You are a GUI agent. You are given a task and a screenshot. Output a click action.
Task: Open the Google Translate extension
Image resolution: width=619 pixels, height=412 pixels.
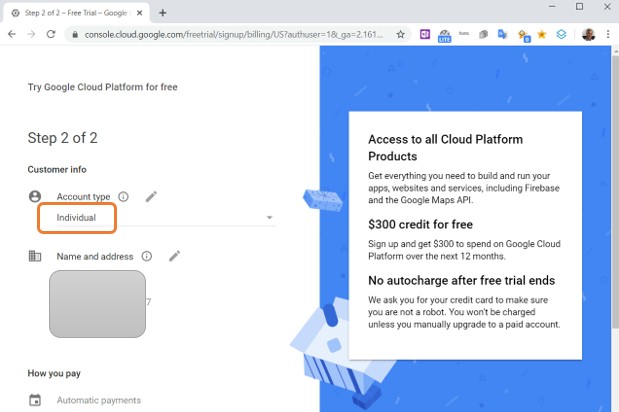point(502,34)
